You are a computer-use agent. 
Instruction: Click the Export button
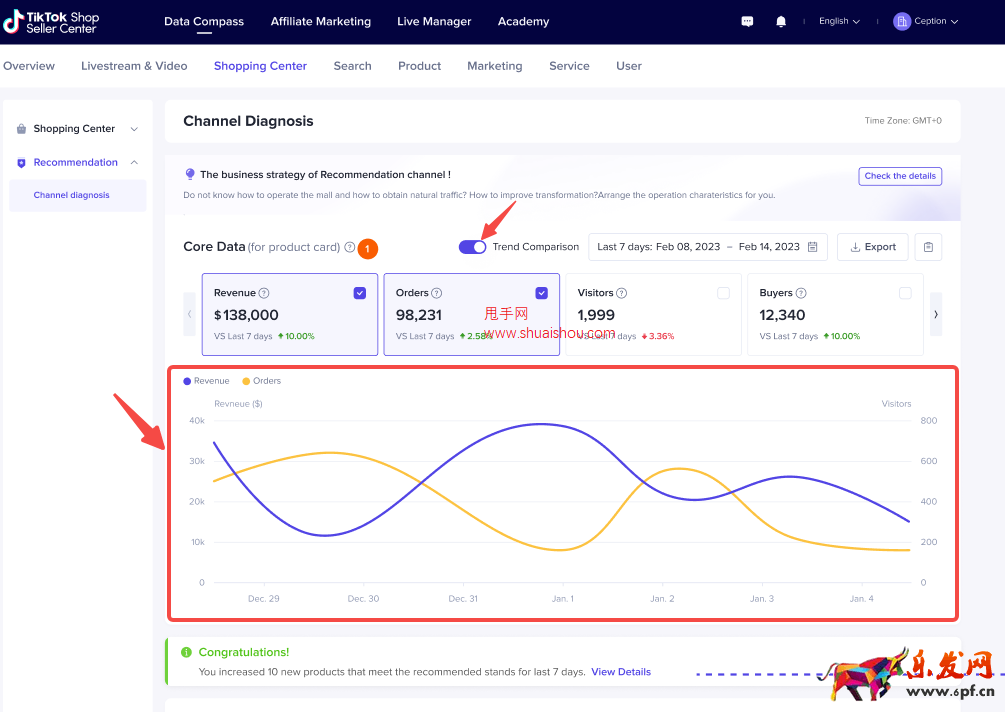(x=872, y=247)
